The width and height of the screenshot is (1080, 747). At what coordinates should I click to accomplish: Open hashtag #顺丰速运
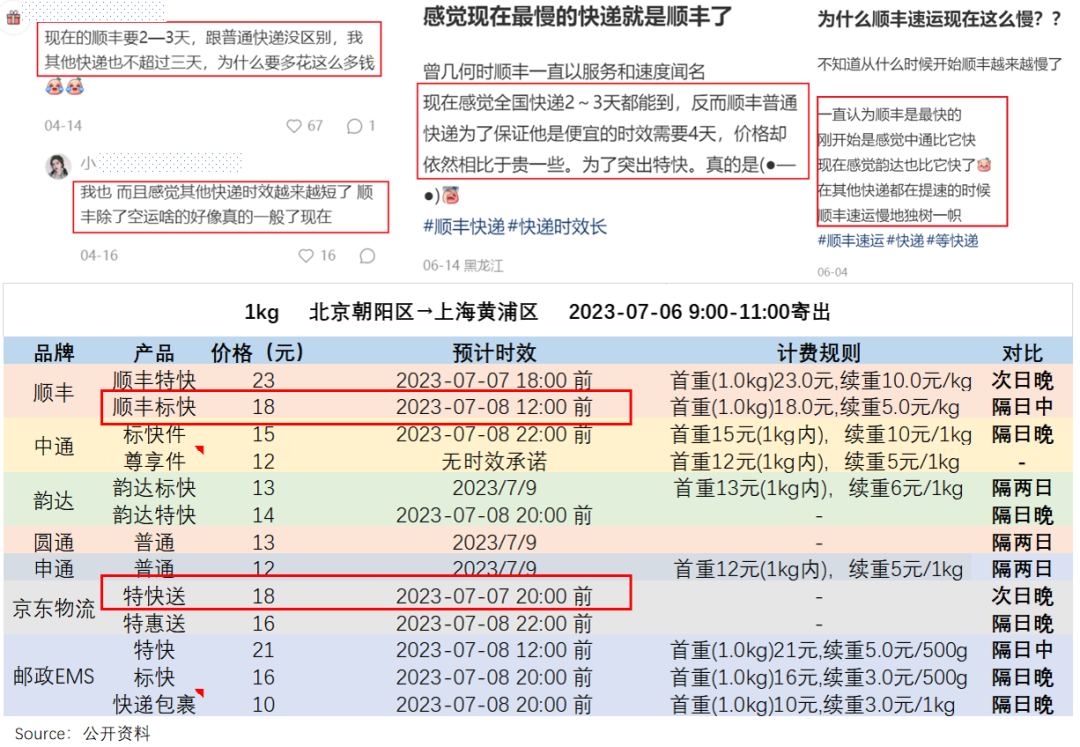[850, 240]
